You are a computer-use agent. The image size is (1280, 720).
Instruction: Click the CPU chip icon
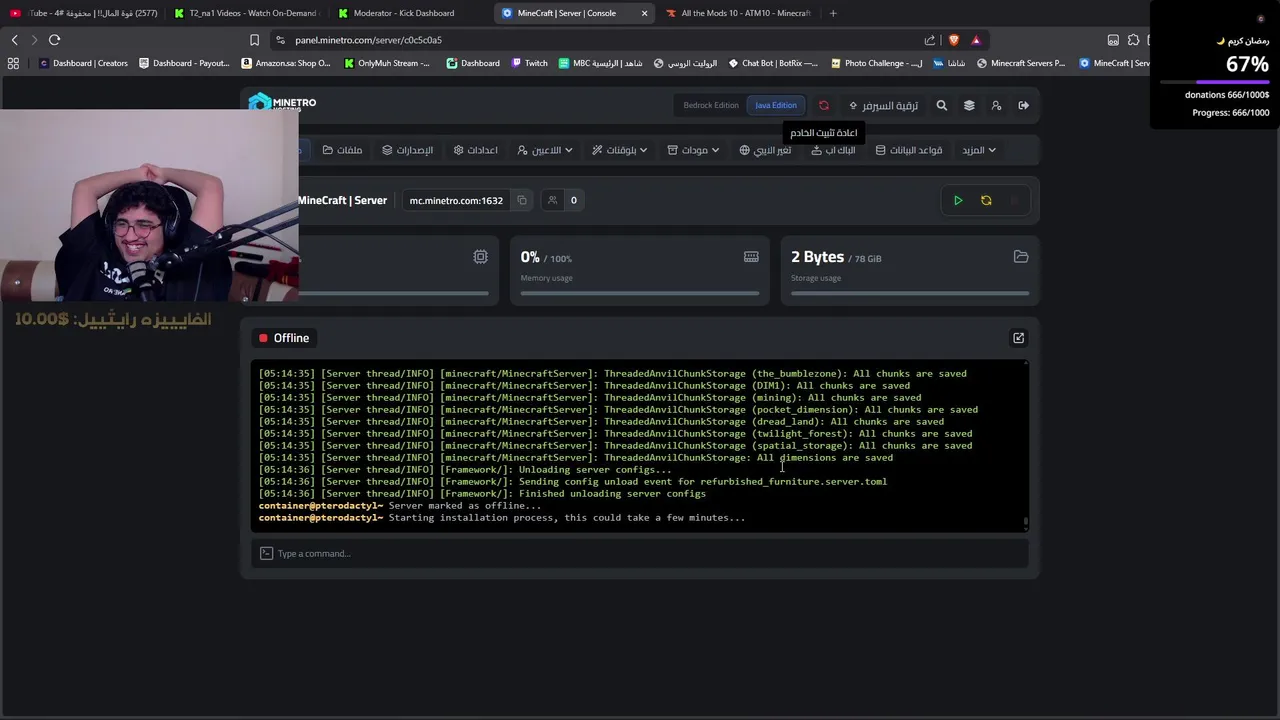(x=481, y=257)
